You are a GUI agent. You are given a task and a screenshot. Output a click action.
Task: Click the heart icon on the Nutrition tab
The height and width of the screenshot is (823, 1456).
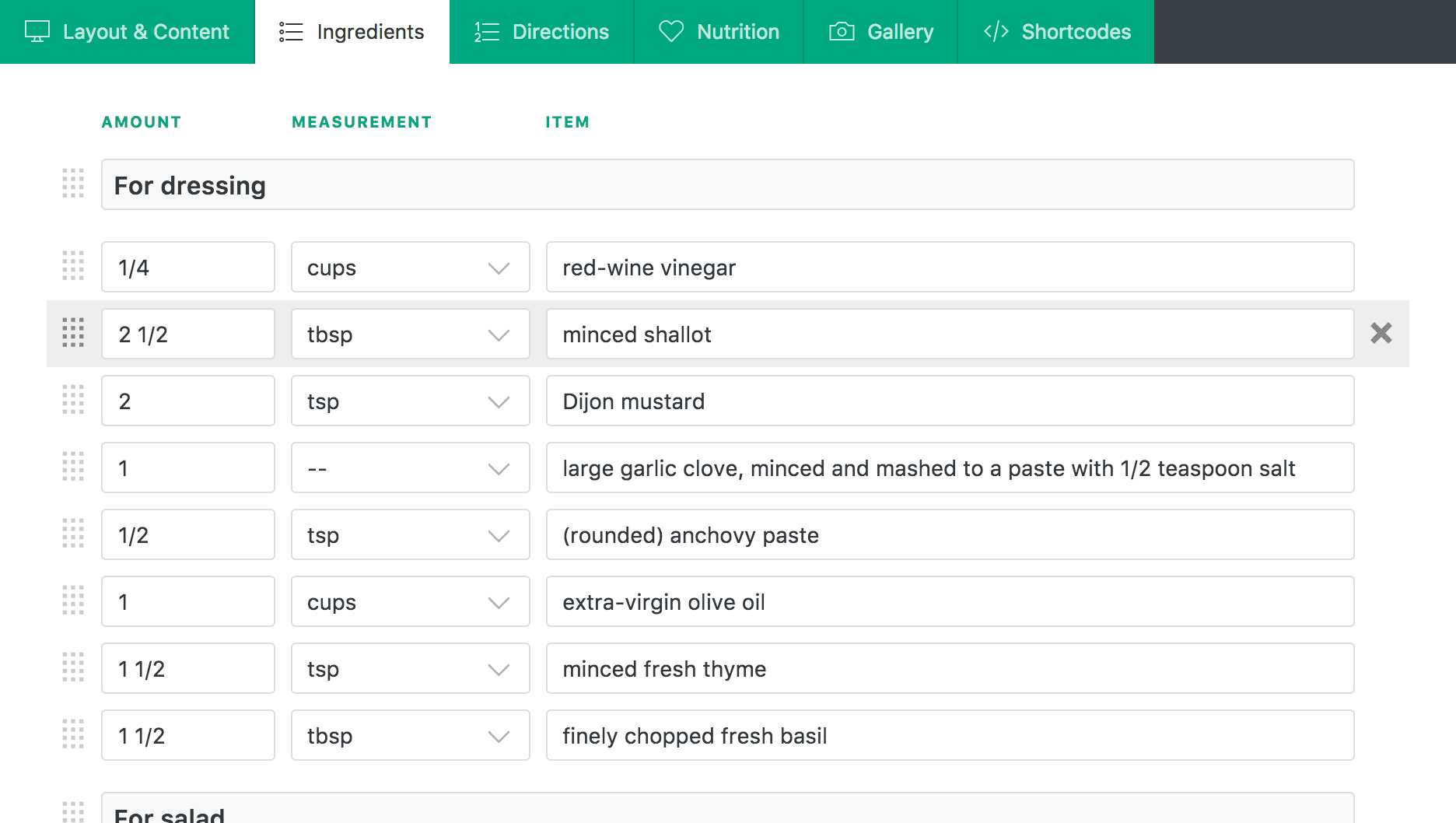pyautogui.click(x=672, y=31)
